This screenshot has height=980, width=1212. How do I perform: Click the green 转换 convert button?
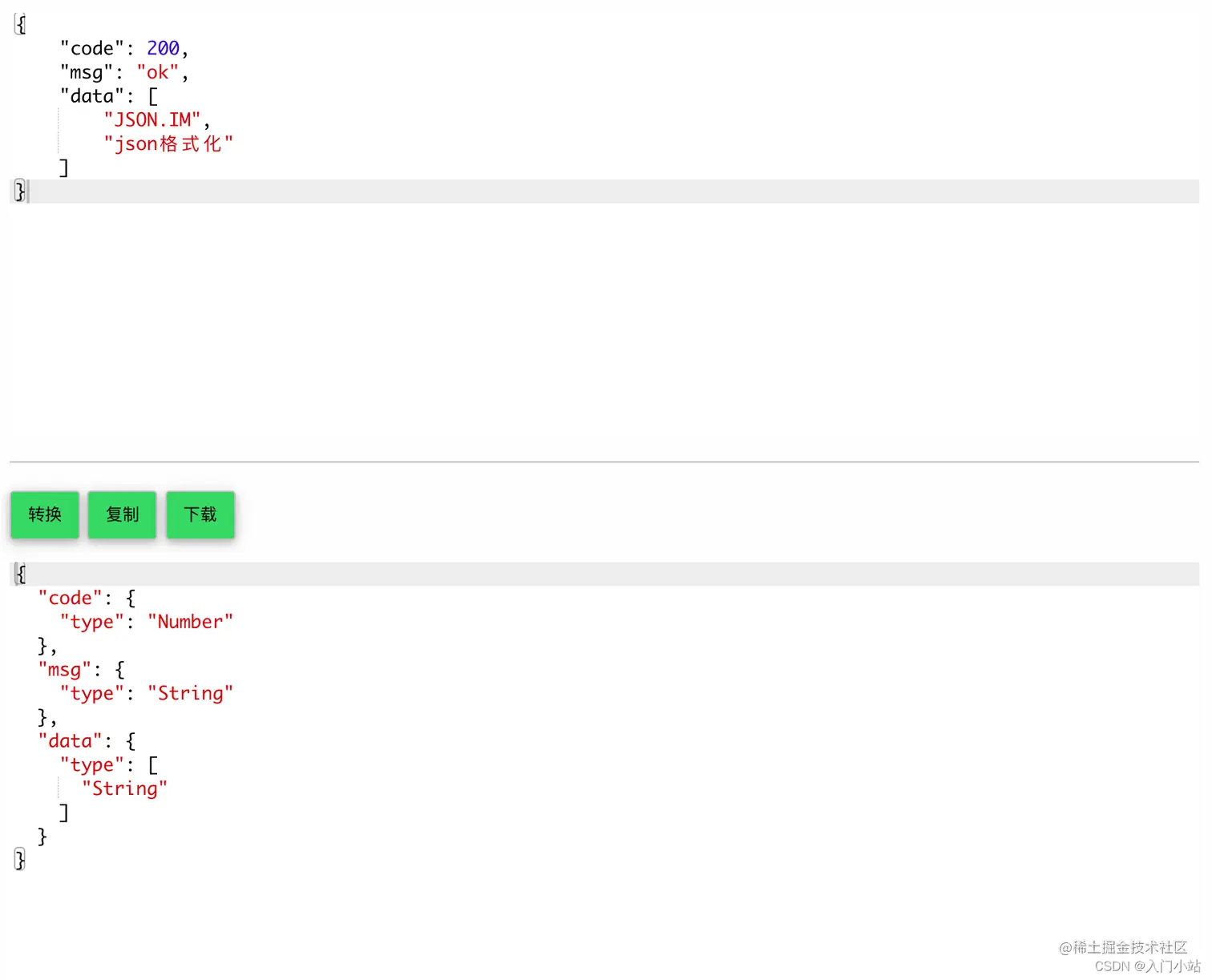45,514
